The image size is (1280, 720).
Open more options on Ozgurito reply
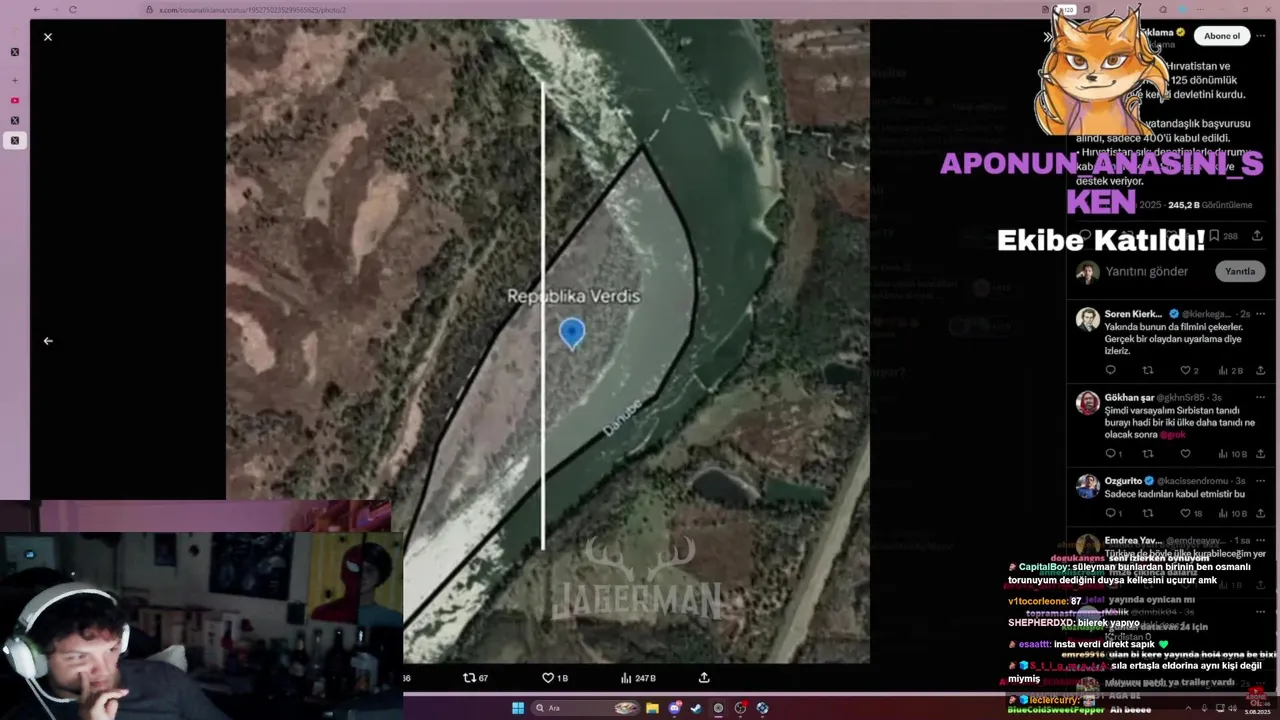coord(1261,481)
